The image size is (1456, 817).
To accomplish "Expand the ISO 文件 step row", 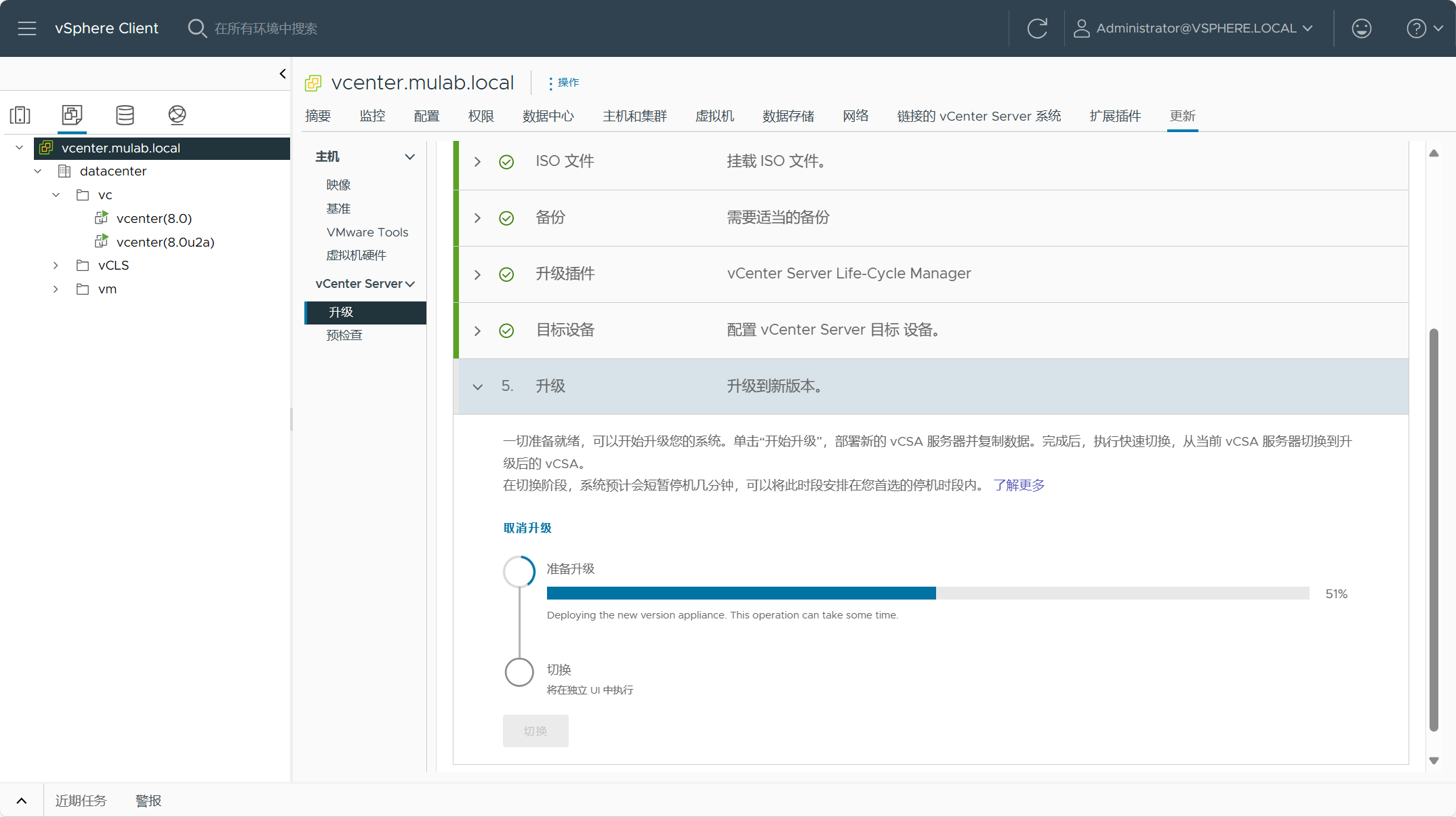I will coord(478,162).
